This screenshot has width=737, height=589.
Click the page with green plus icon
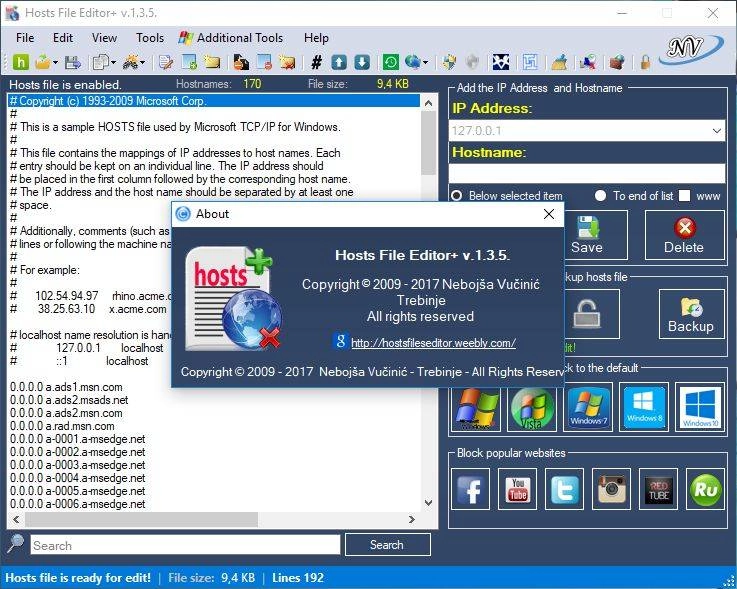pos(189,62)
